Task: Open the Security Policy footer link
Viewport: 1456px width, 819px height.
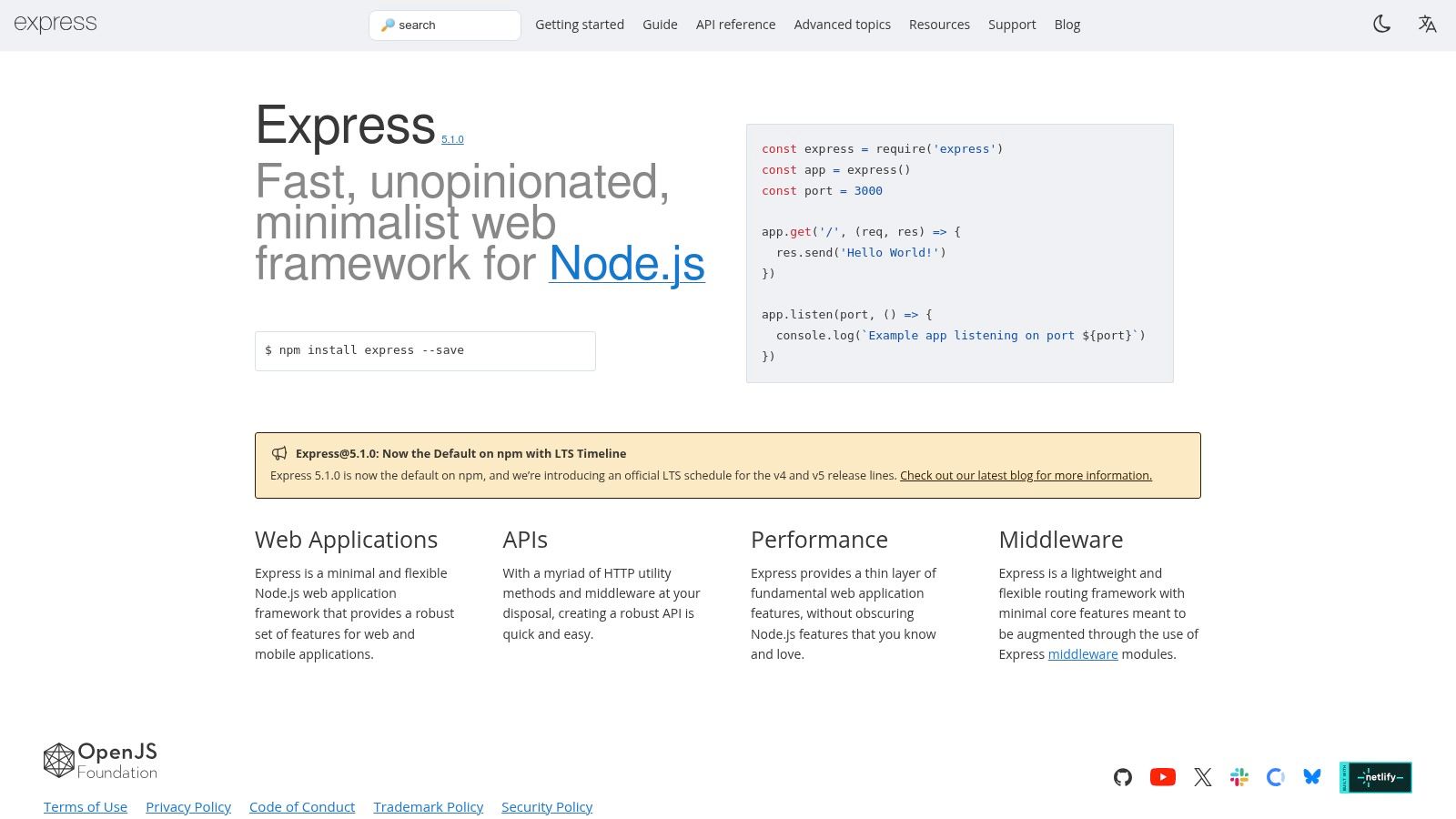Action: click(546, 807)
